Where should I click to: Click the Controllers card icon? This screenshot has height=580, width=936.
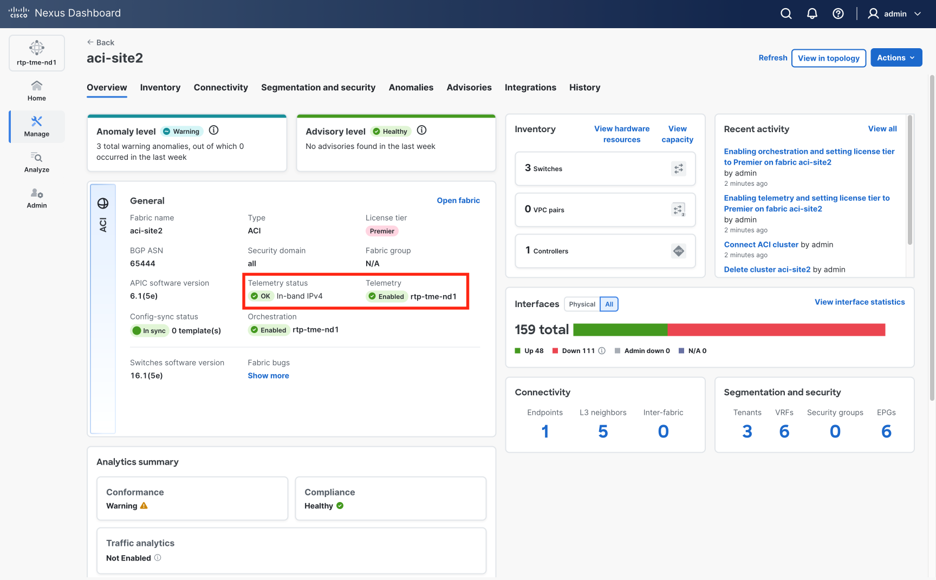pyautogui.click(x=679, y=251)
